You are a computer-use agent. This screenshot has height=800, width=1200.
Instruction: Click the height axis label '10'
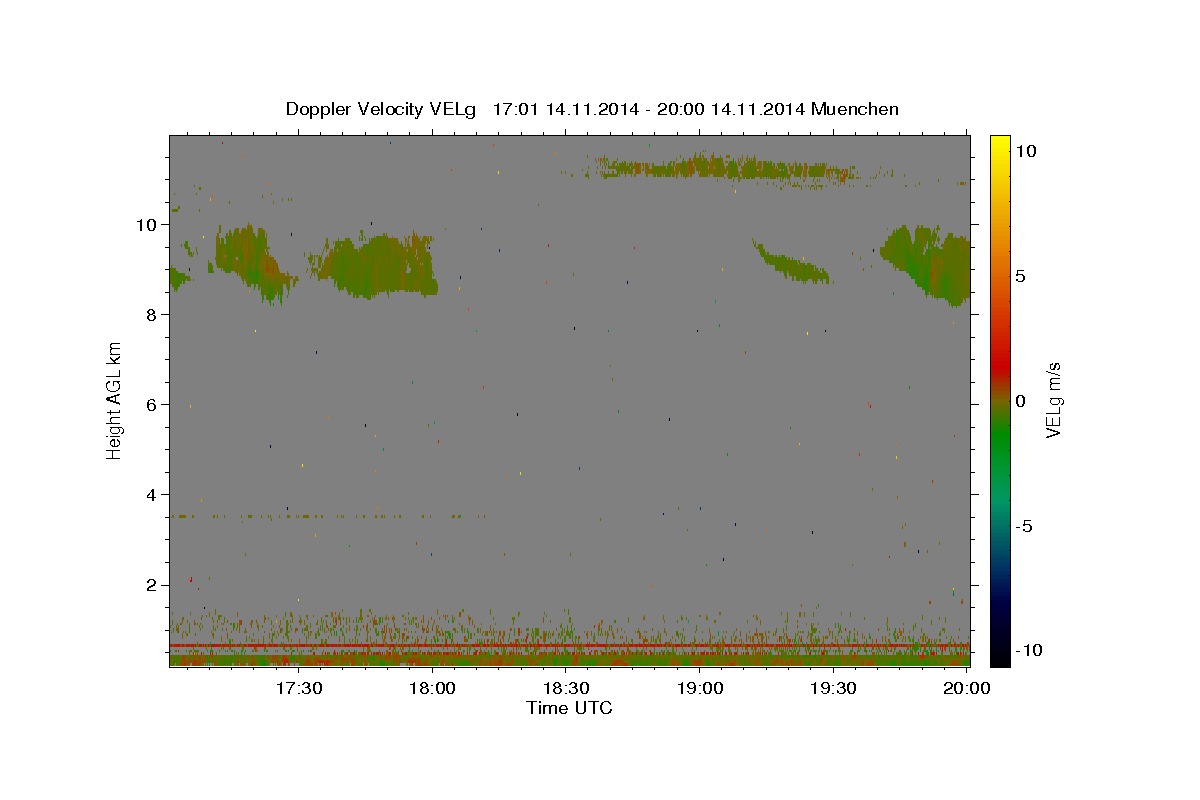point(149,224)
